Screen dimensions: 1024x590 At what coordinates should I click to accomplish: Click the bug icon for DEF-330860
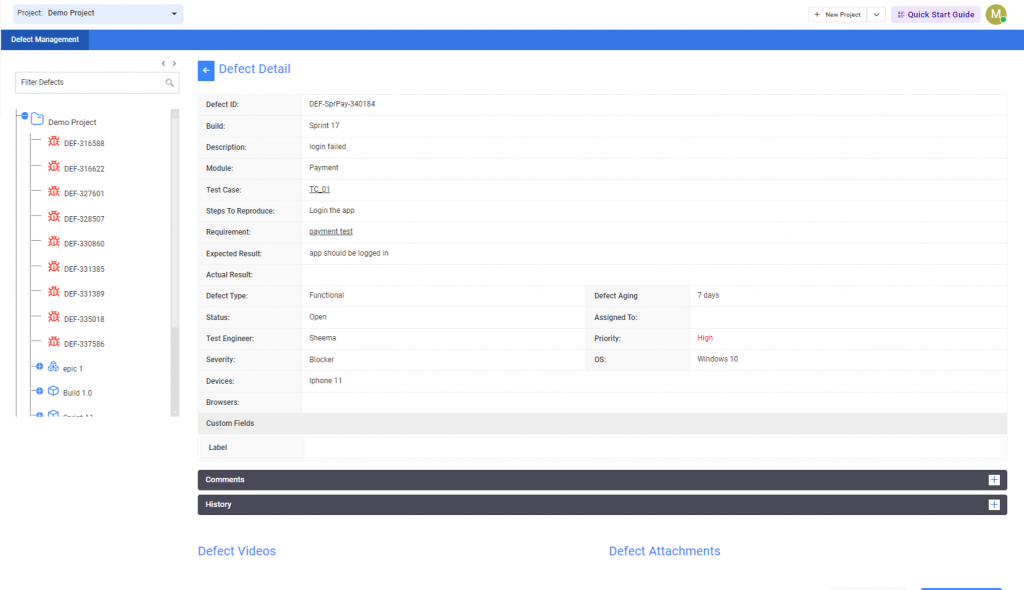pos(54,242)
